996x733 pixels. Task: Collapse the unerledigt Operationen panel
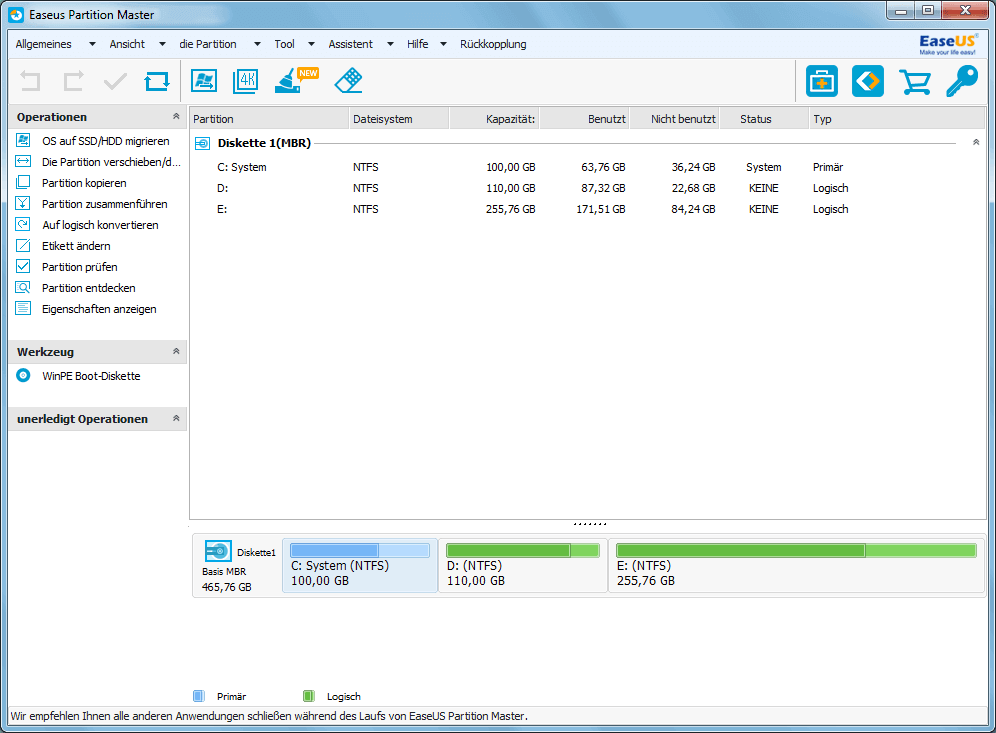click(x=176, y=419)
